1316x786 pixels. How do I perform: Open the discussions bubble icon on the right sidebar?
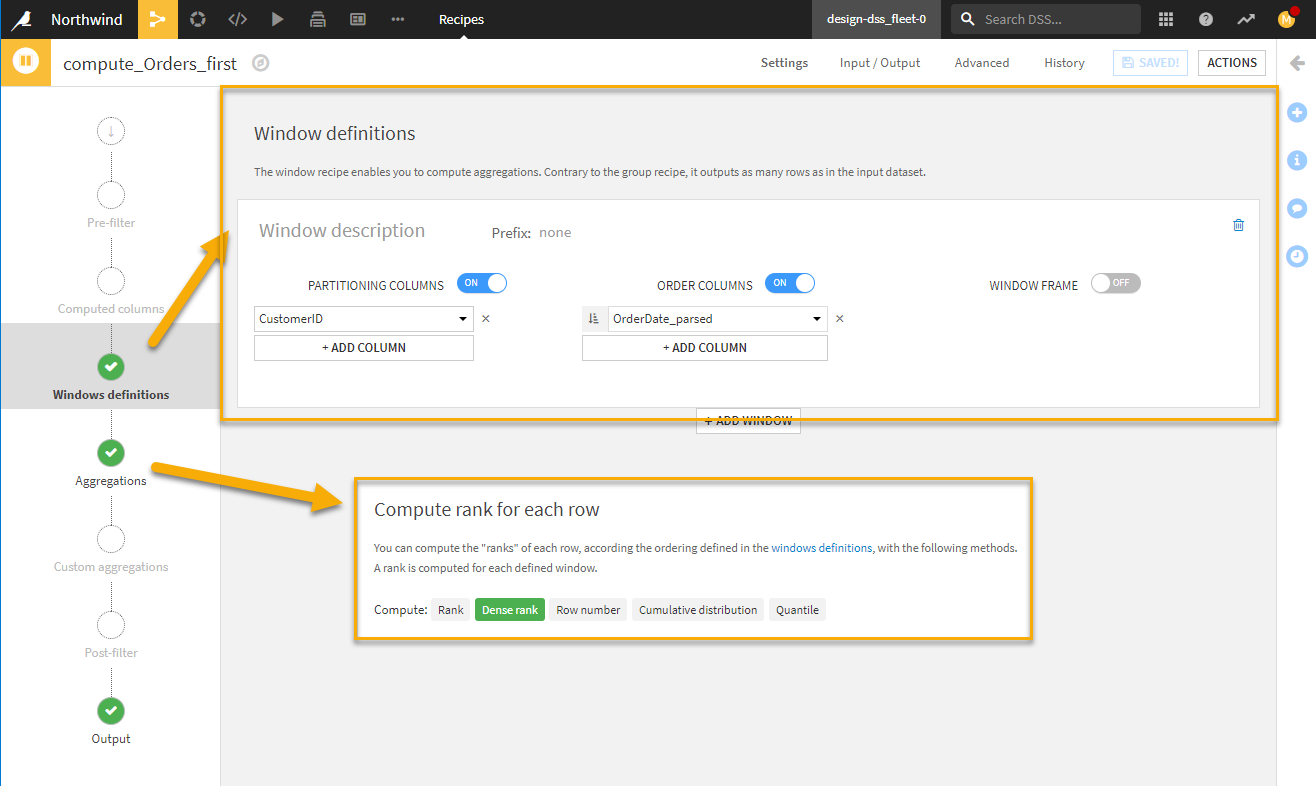pos(1297,208)
